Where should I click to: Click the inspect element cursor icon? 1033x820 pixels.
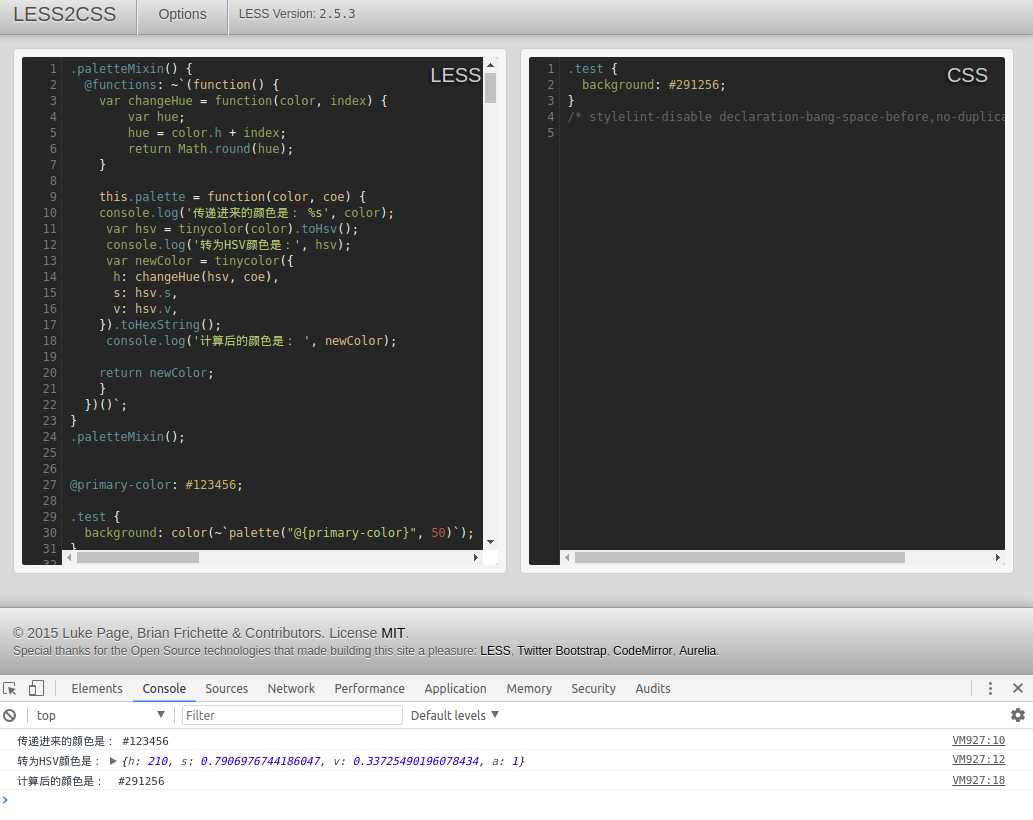tap(9, 688)
